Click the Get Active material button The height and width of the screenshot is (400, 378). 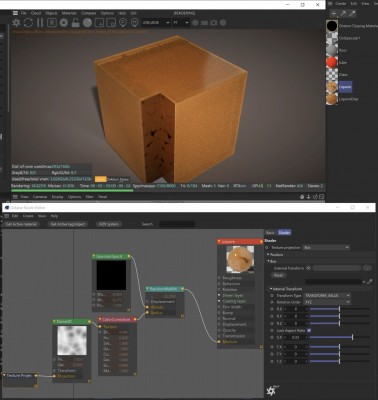[x=22, y=224]
